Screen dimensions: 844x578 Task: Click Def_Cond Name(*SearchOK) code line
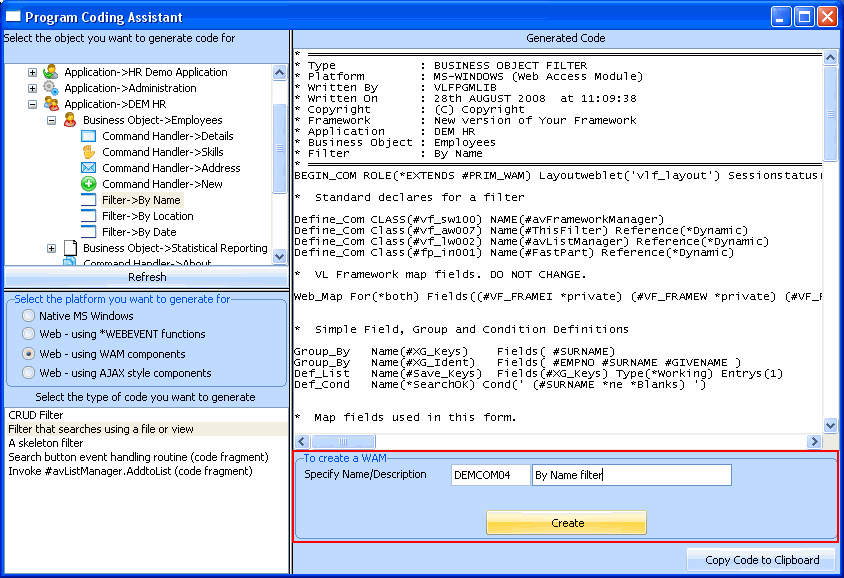coord(500,384)
